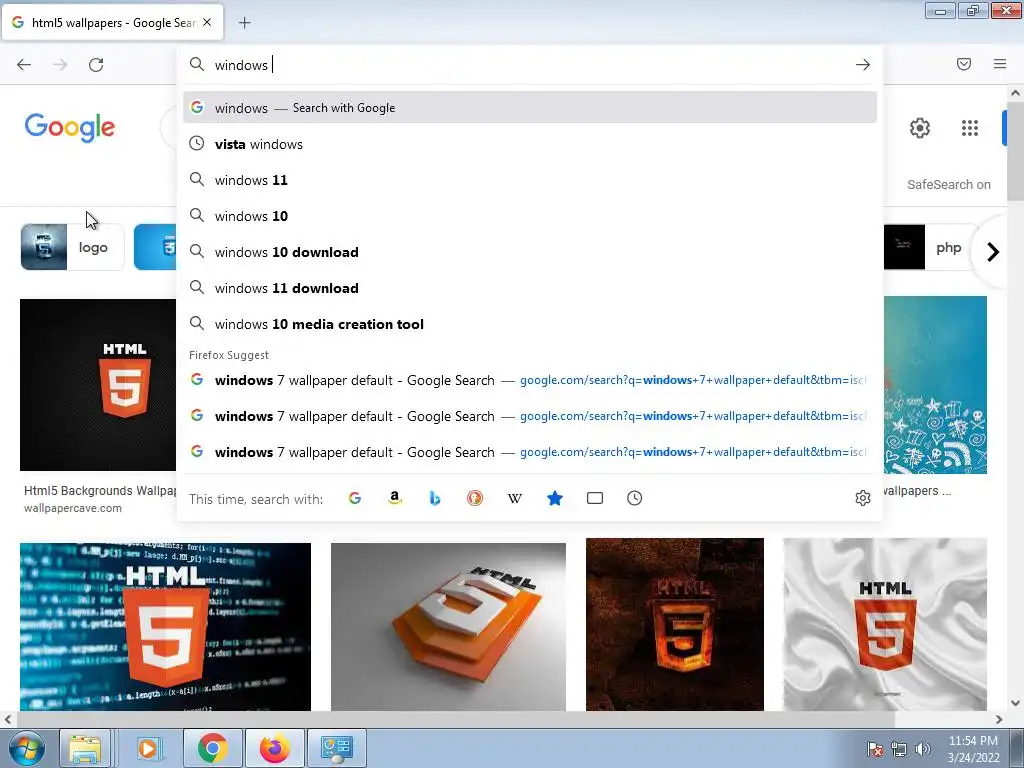This screenshot has width=1024, height=768.
Task: Open File Explorer from the taskbar
Action: [x=85, y=748]
